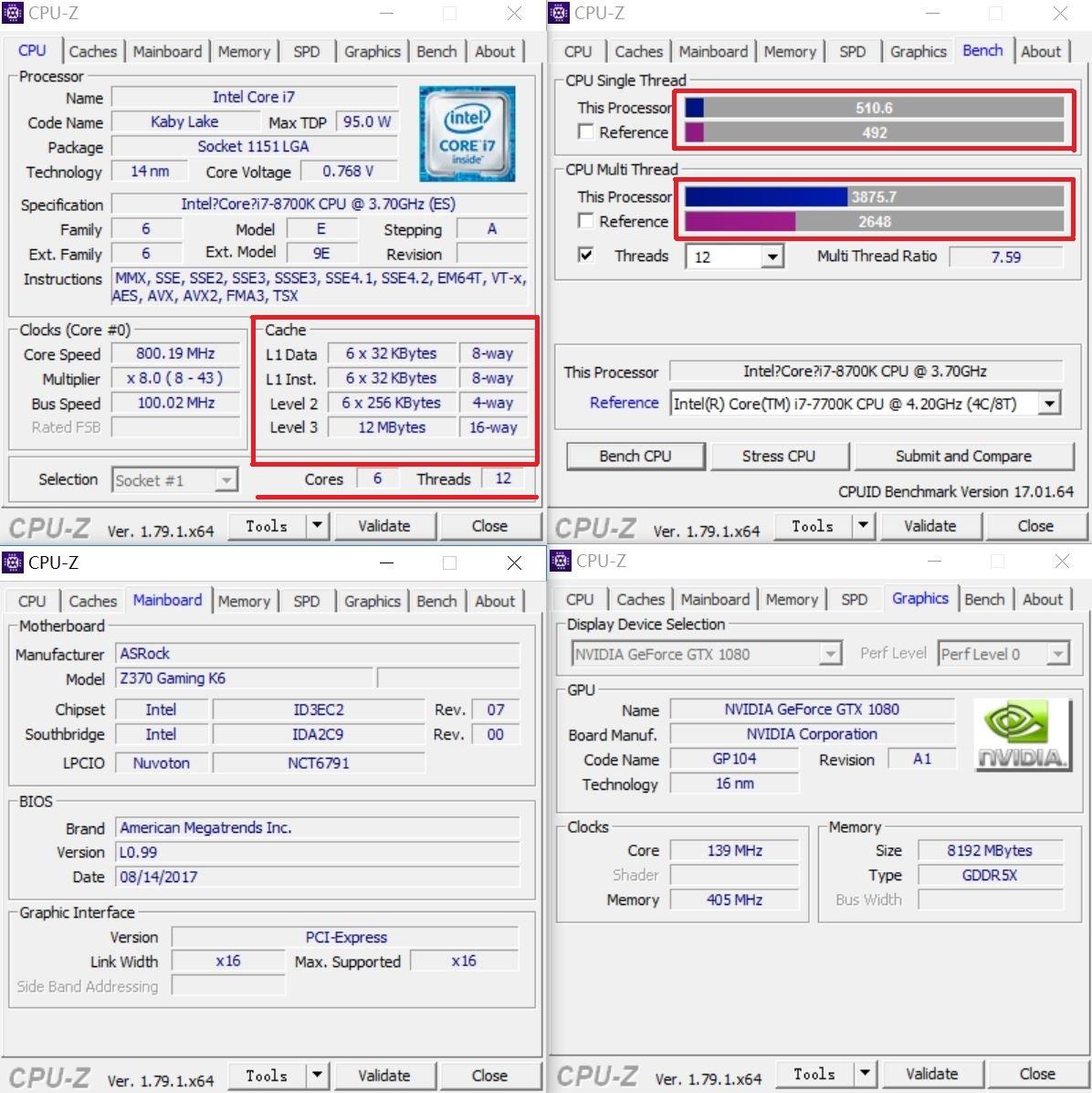Open the Caches tab in the CPU window
The width and height of the screenshot is (1092, 1093).
[x=93, y=51]
